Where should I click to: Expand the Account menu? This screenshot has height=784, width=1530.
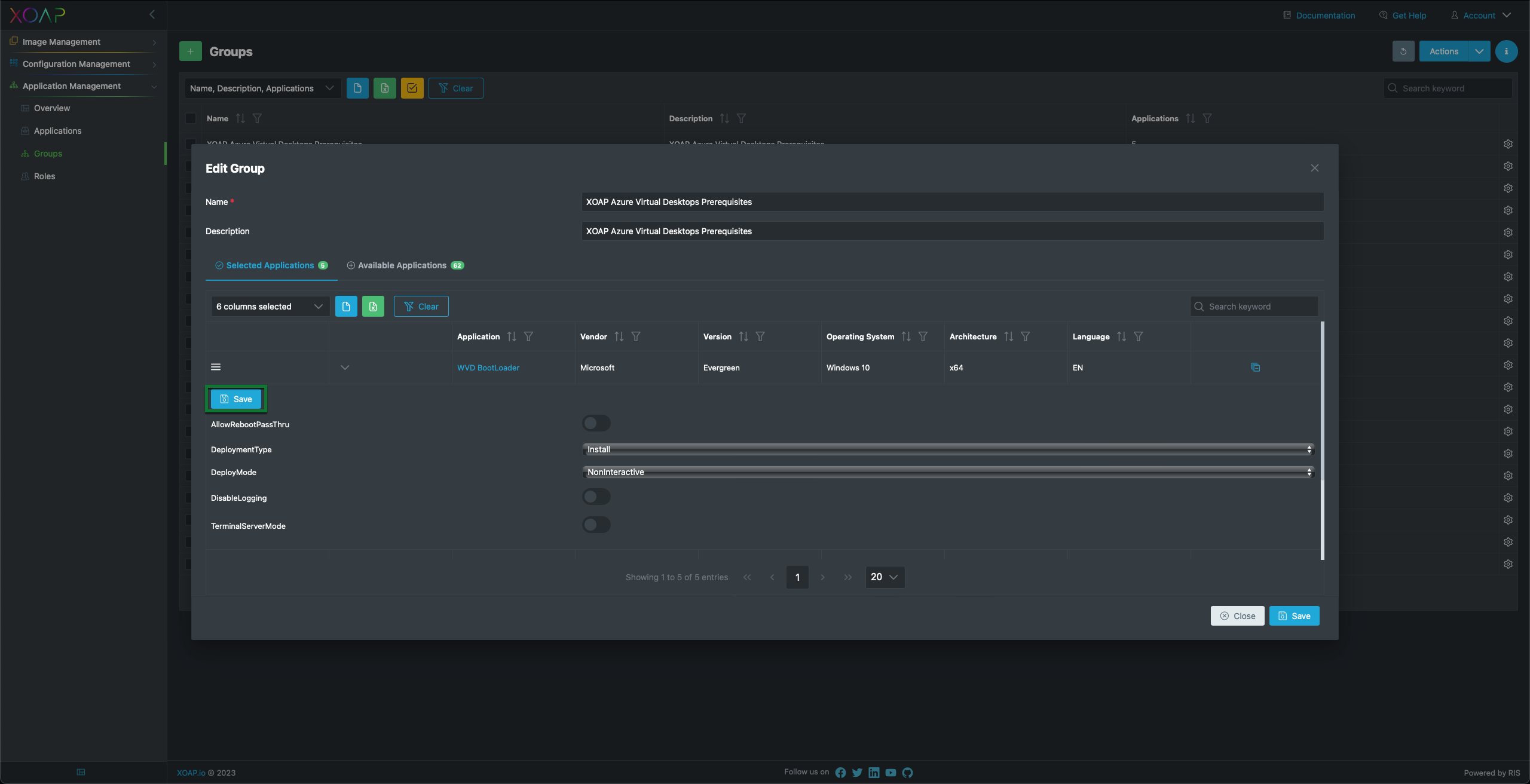[1481, 15]
